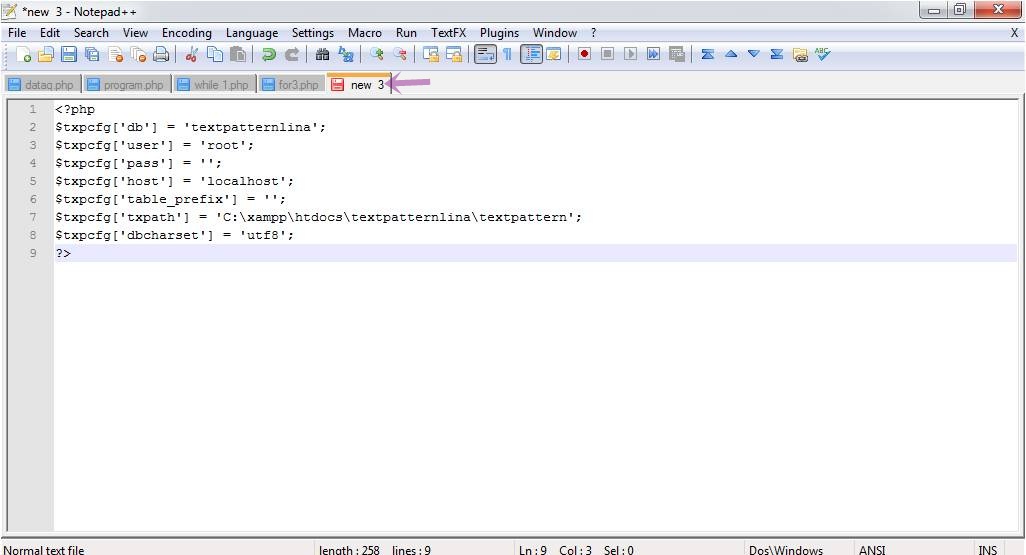
Task: Open the Encoding menu
Action: pos(186,33)
